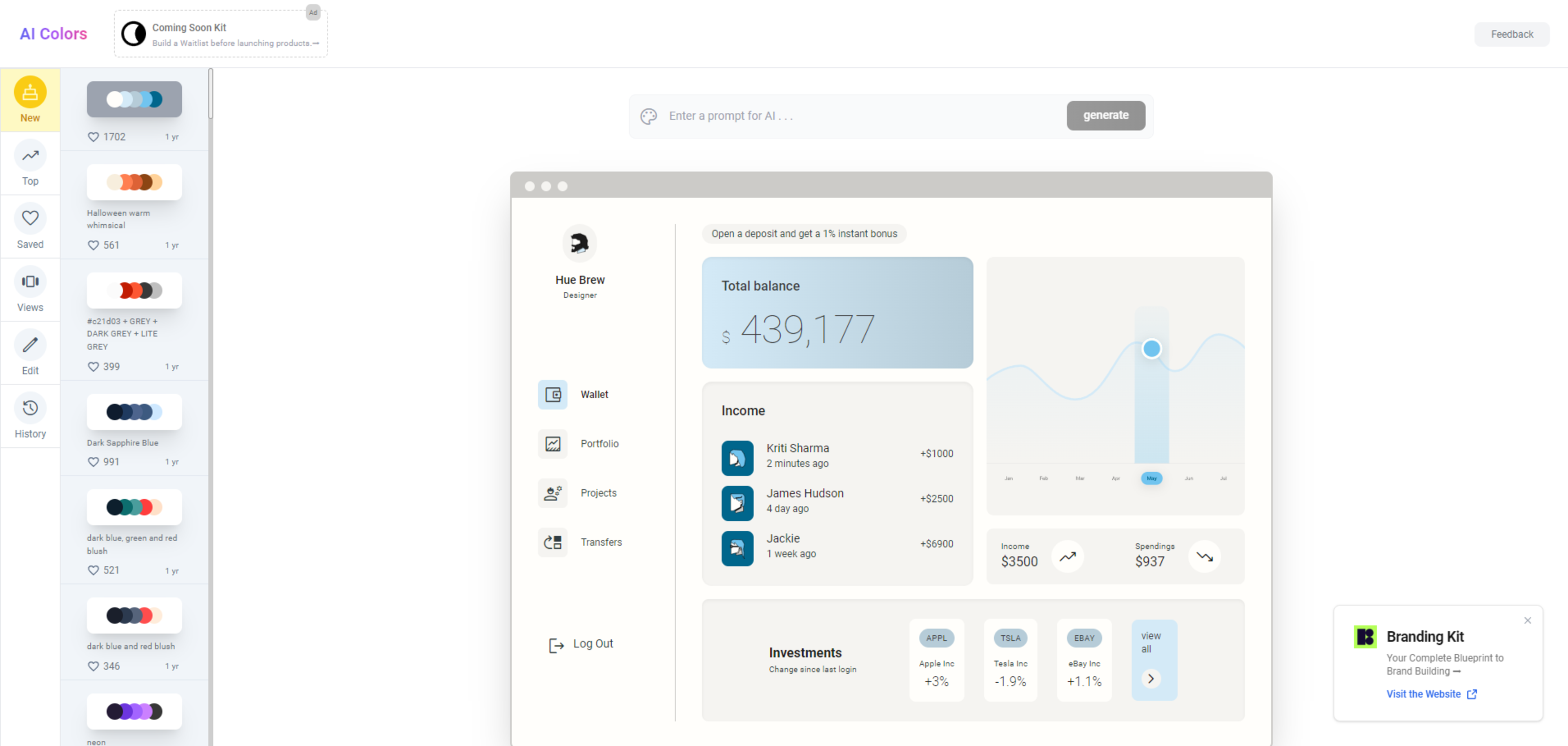This screenshot has width=1568, height=746.
Task: Click the Portfolio chart icon
Action: point(553,444)
